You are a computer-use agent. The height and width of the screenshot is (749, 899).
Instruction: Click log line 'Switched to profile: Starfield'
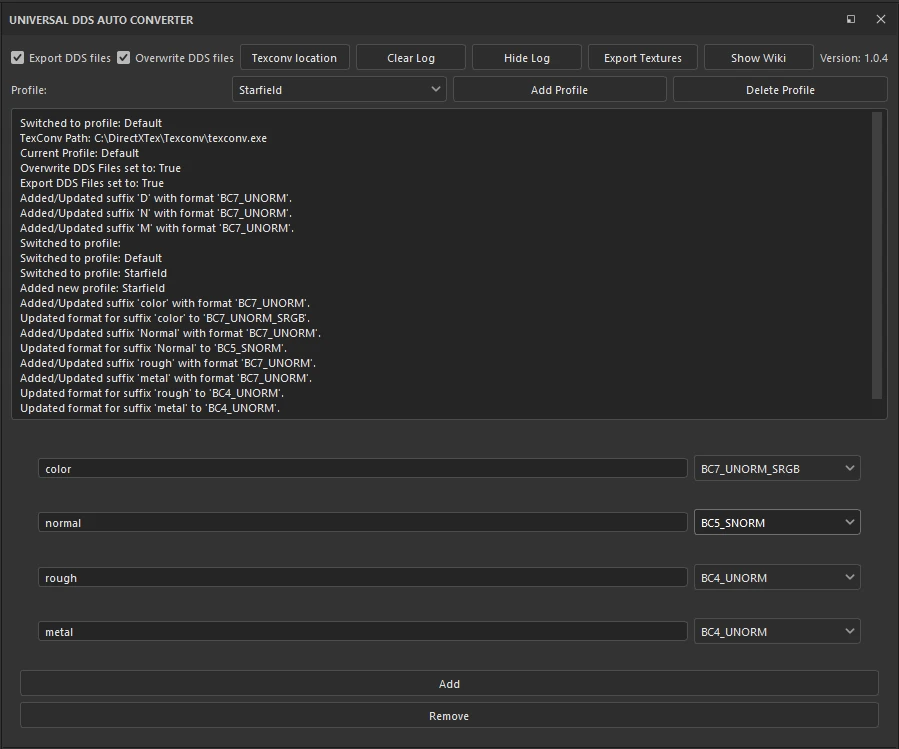93,273
